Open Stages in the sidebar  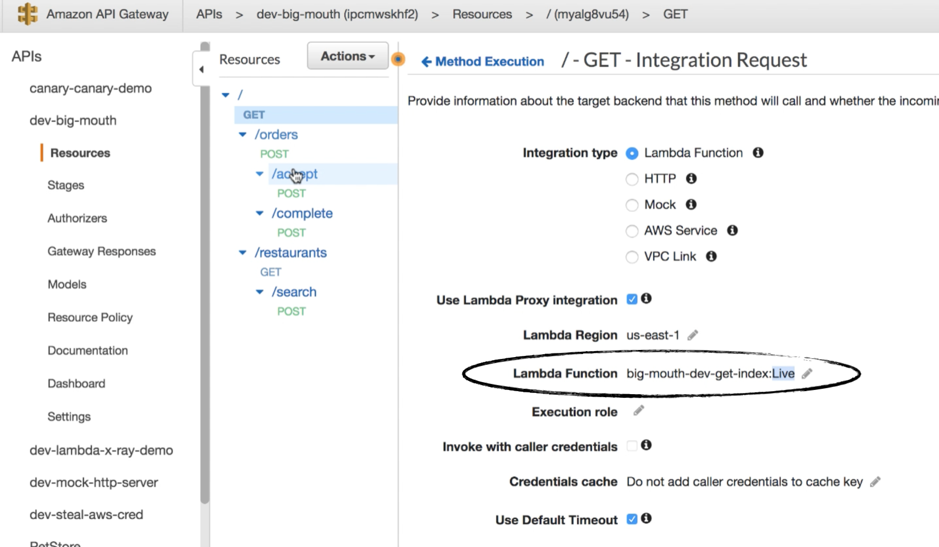[66, 185]
